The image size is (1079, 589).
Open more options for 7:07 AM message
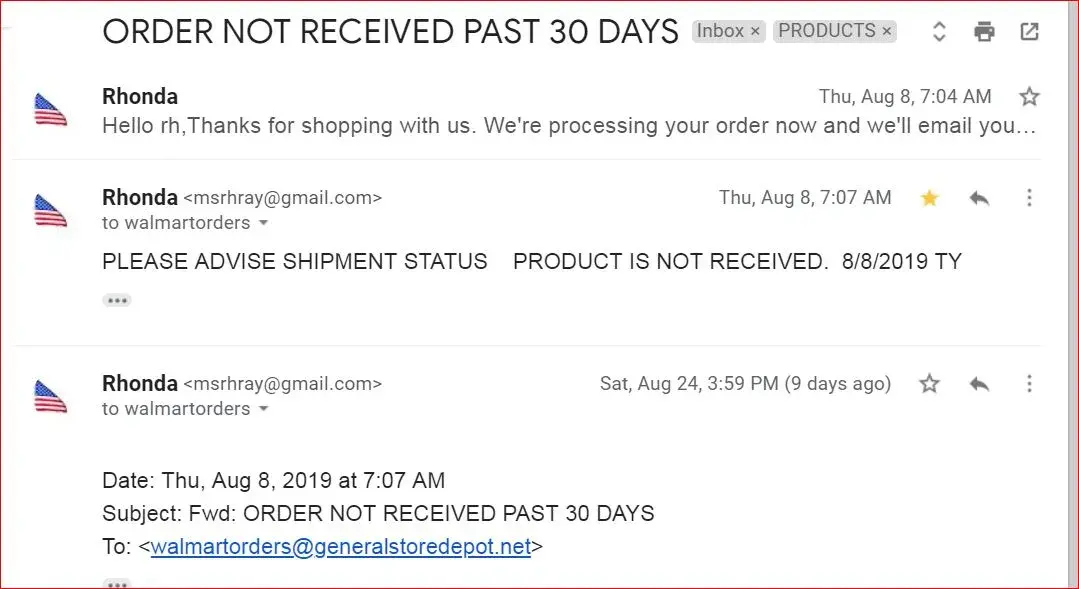coord(1029,198)
